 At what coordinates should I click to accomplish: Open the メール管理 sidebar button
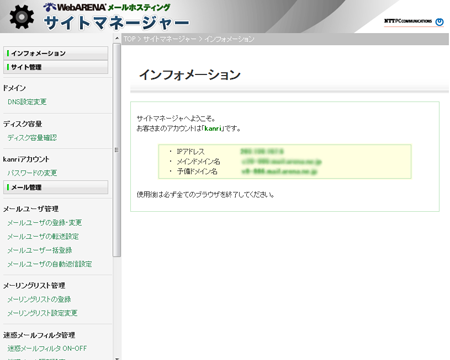pos(56,187)
